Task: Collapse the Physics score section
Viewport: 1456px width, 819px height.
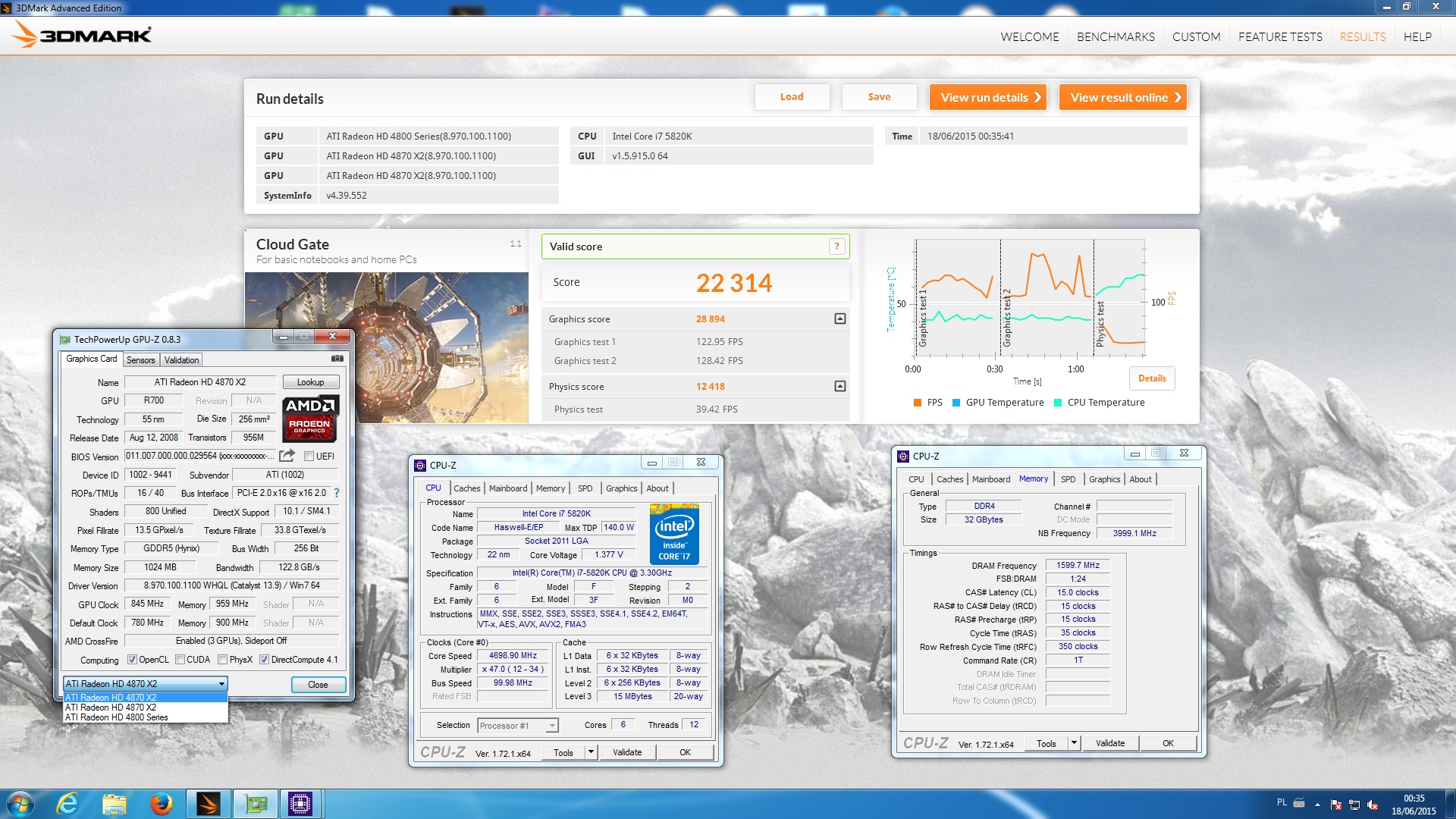Action: click(839, 386)
